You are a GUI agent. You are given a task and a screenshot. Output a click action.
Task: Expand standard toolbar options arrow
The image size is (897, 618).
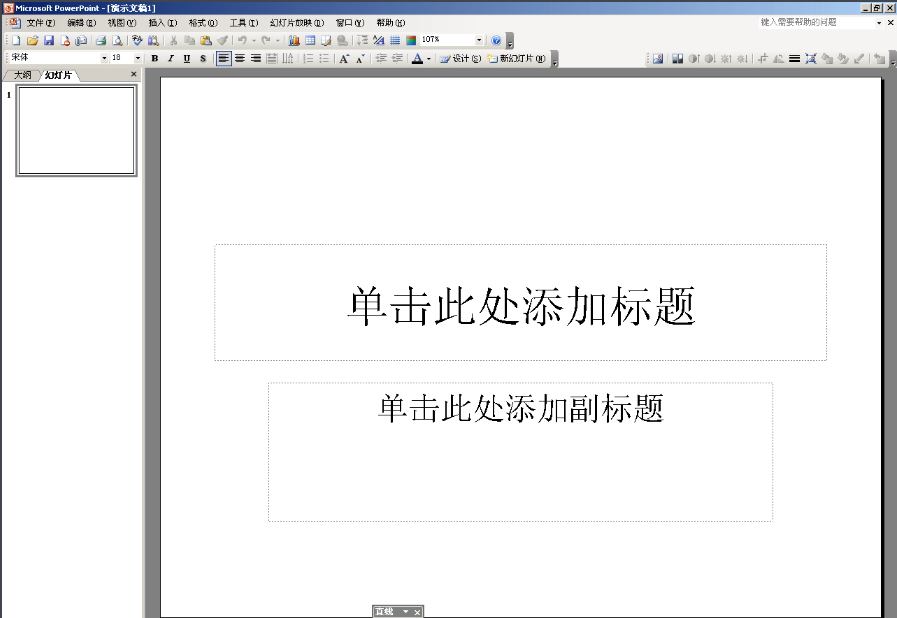[x=510, y=42]
